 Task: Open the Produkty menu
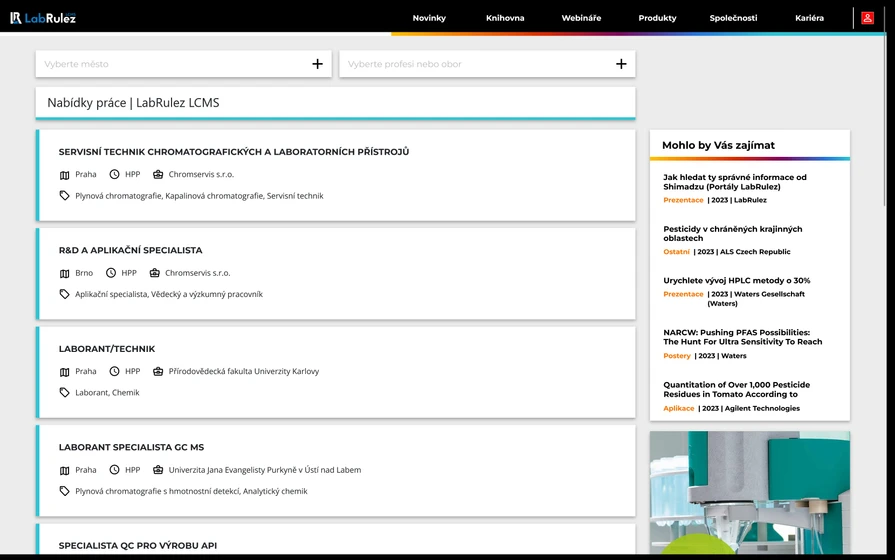(657, 18)
